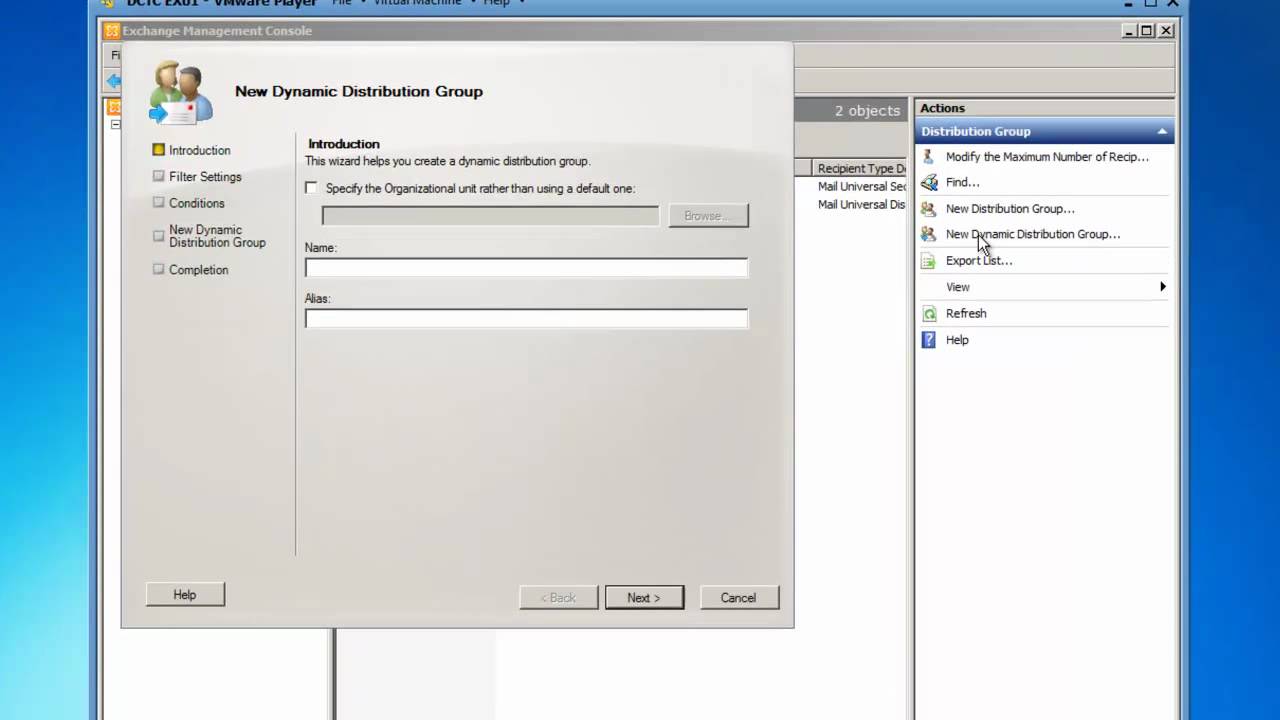Click the wizard's Help button

pos(185,594)
